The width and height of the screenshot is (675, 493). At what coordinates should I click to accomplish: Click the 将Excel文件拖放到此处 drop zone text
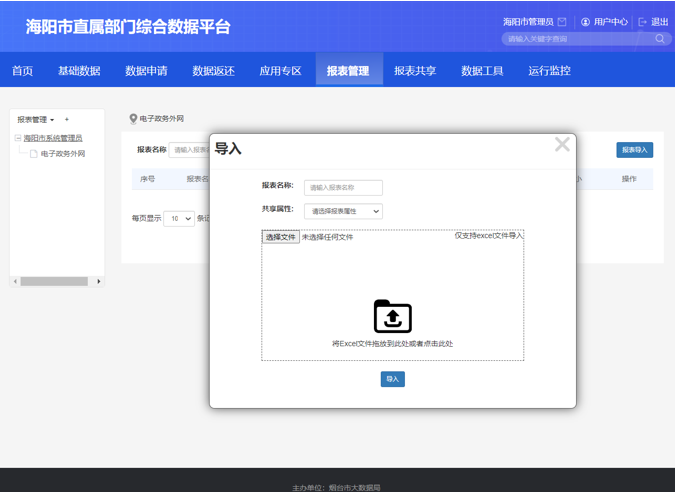(x=393, y=344)
